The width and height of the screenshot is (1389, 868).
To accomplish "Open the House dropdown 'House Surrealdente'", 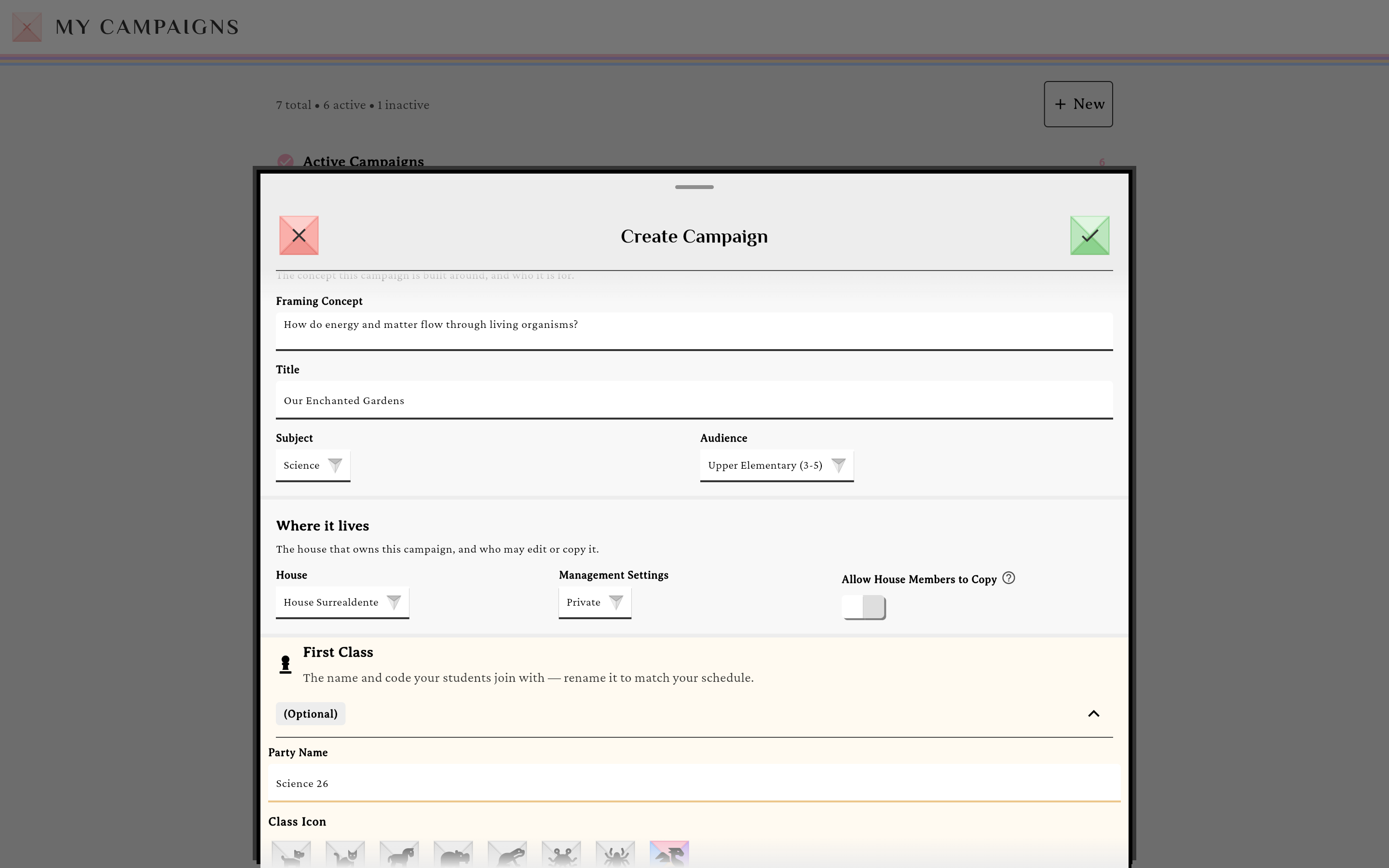I will (342, 602).
